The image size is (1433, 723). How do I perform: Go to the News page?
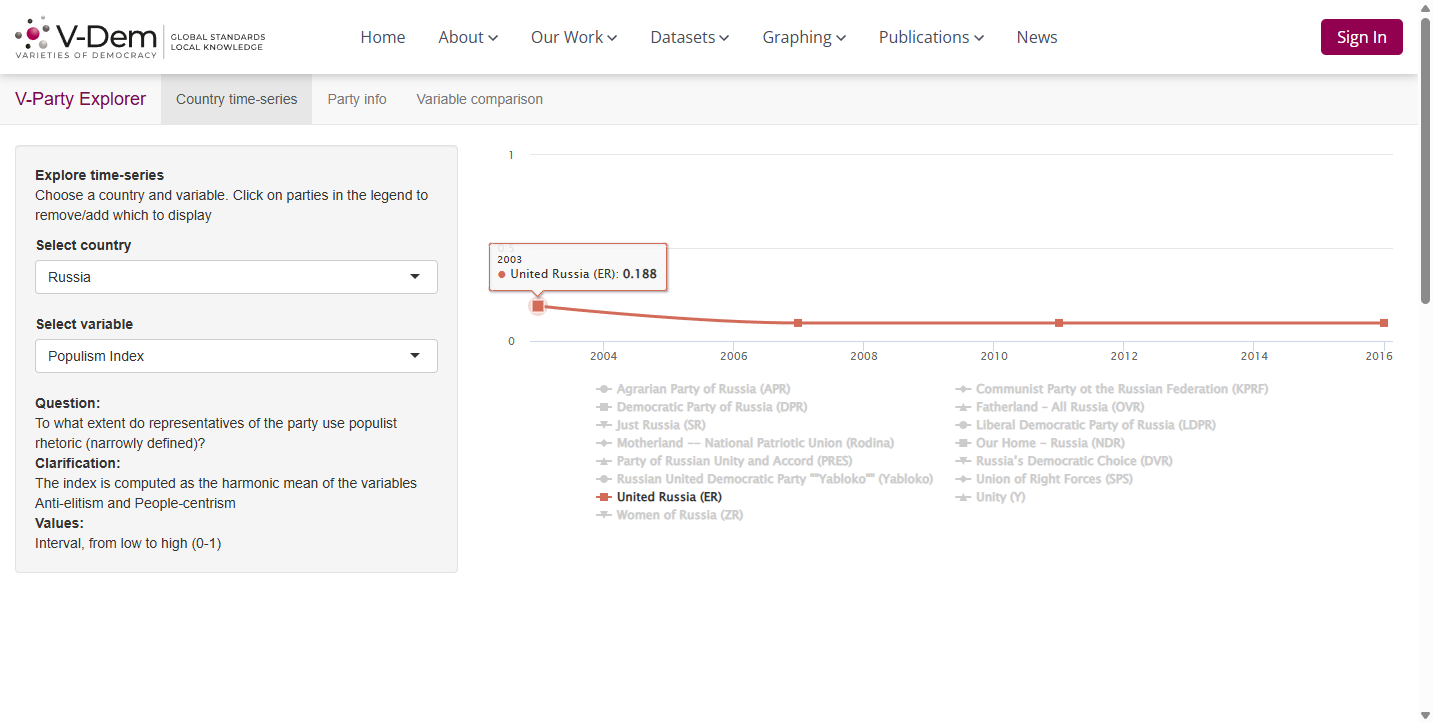click(1037, 37)
